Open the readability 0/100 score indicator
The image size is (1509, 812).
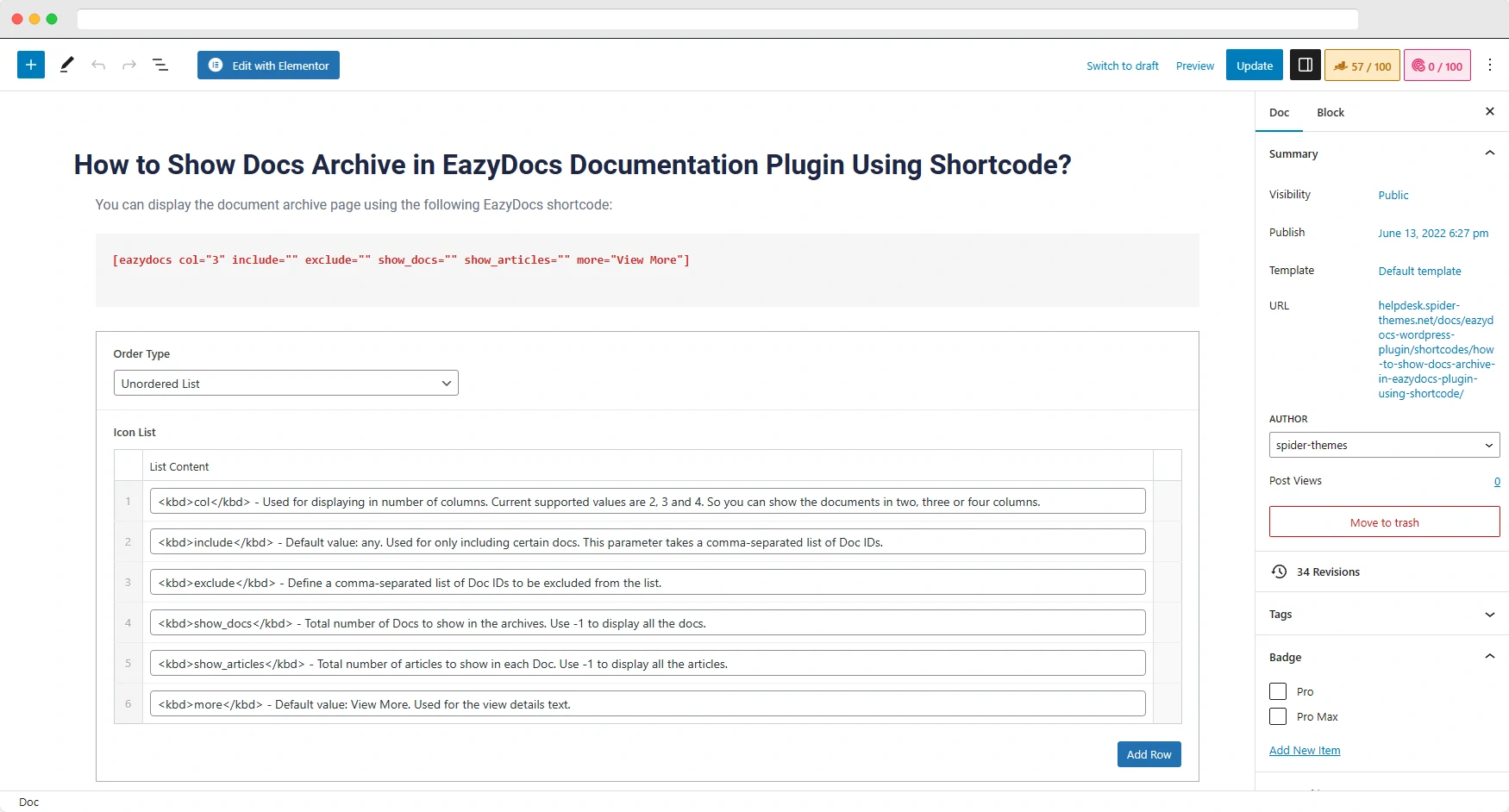coord(1437,65)
